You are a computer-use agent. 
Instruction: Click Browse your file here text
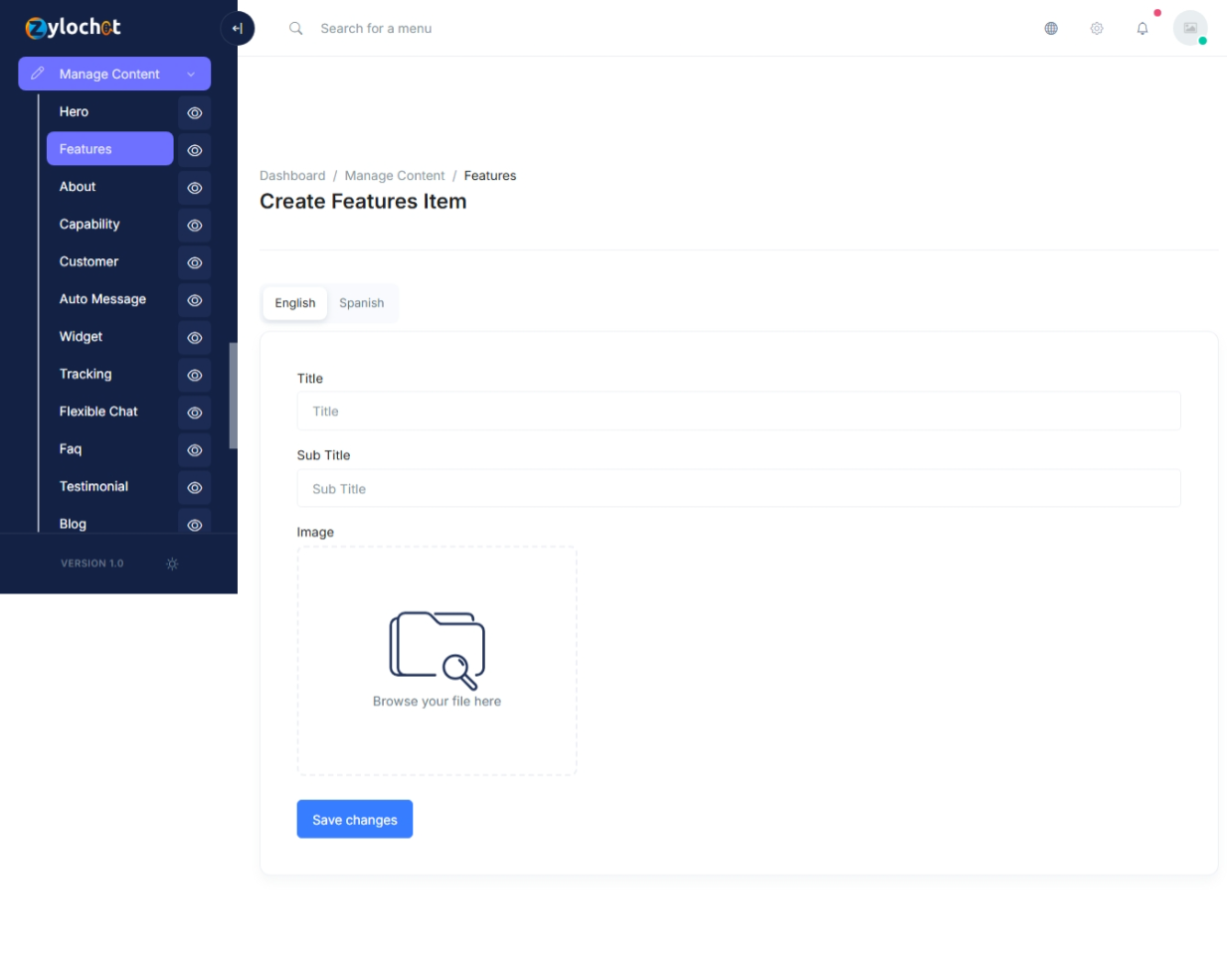pyautogui.click(x=438, y=701)
